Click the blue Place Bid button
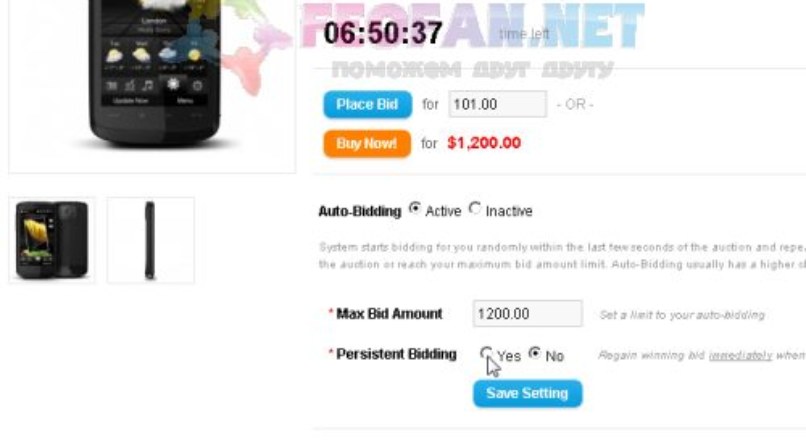Screen dimensions: 806x440 (367, 105)
